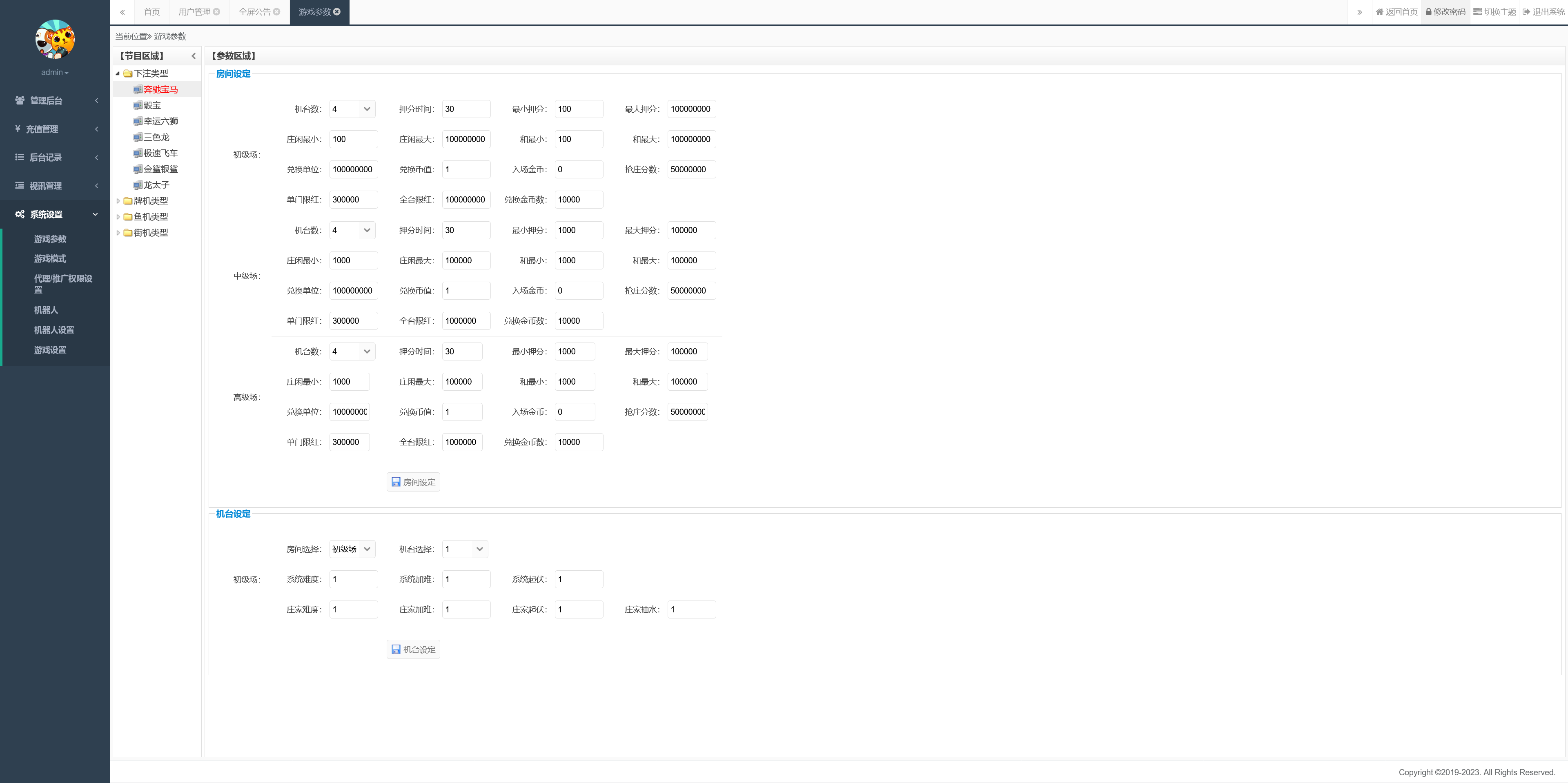
Task: Expand the 鱼机类型 tree folder
Action: 118,217
